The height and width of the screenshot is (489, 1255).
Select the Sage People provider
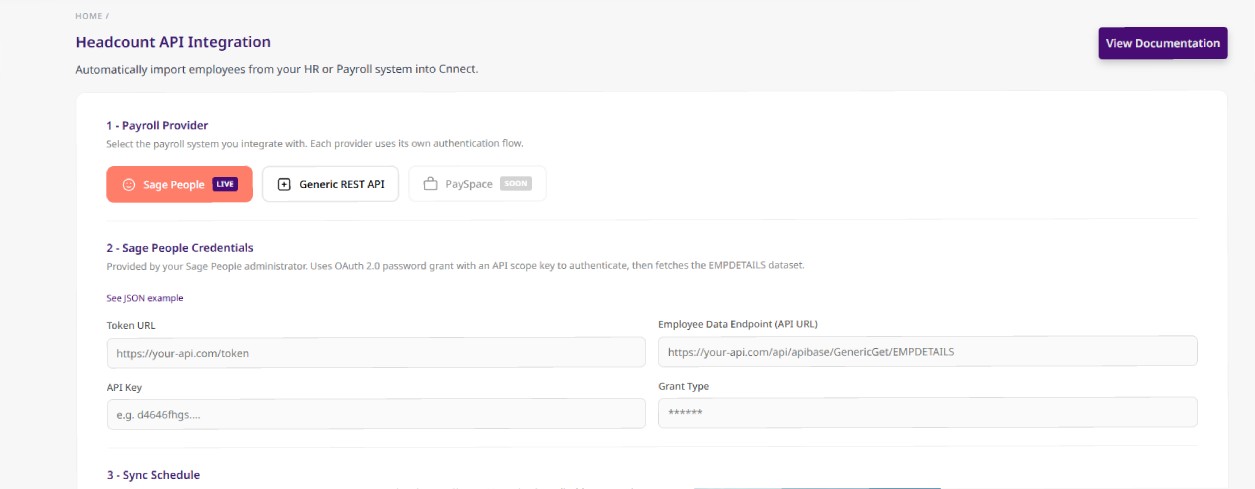(179, 184)
